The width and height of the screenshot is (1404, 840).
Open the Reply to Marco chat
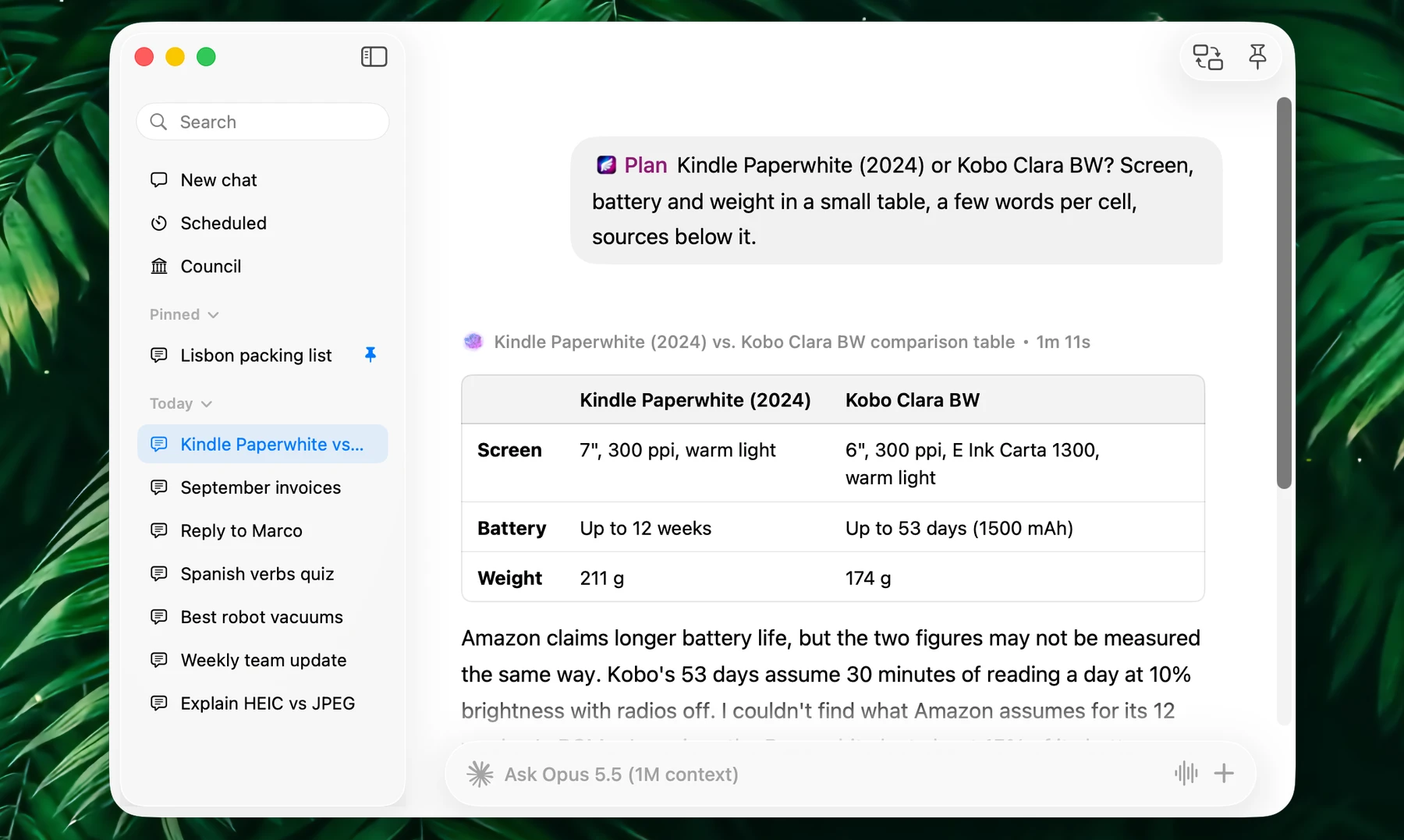[x=263, y=531]
